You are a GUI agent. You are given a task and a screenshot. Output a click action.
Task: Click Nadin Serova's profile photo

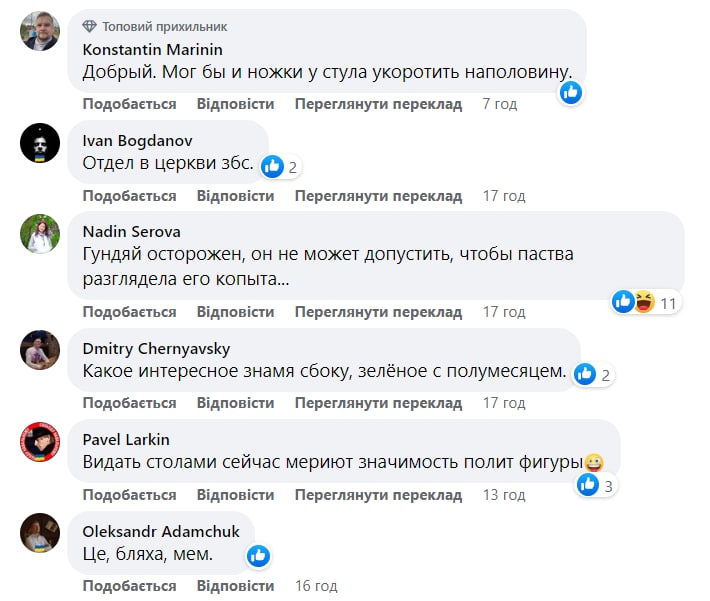40,234
